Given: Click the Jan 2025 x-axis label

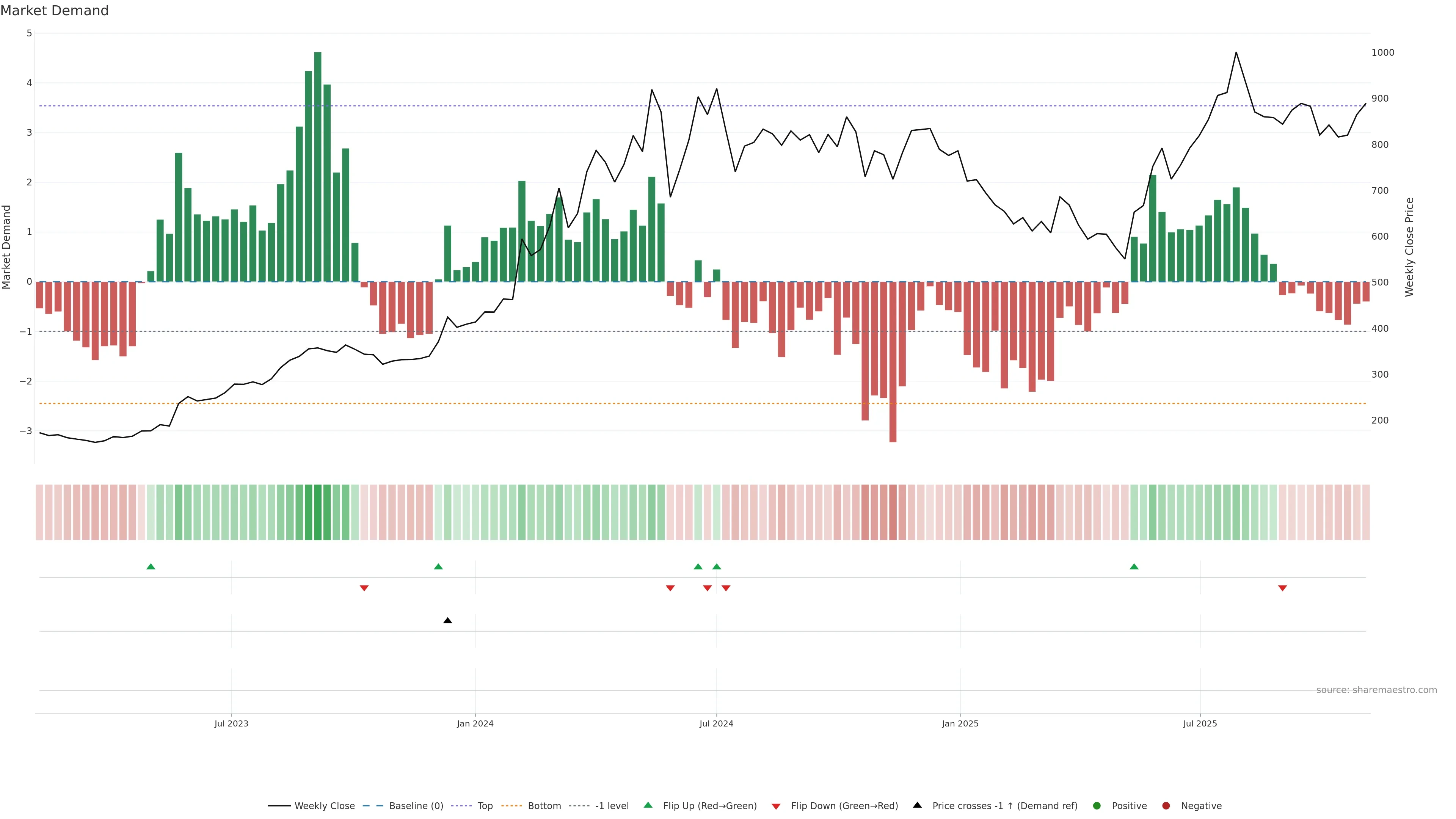Looking at the screenshot, I should pyautogui.click(x=960, y=723).
